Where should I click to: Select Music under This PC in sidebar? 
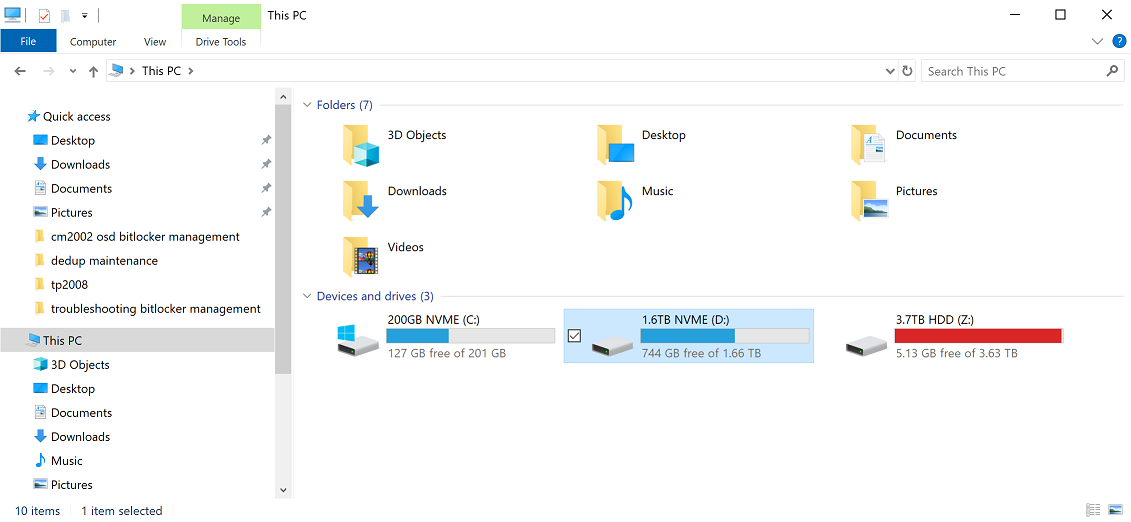66,461
